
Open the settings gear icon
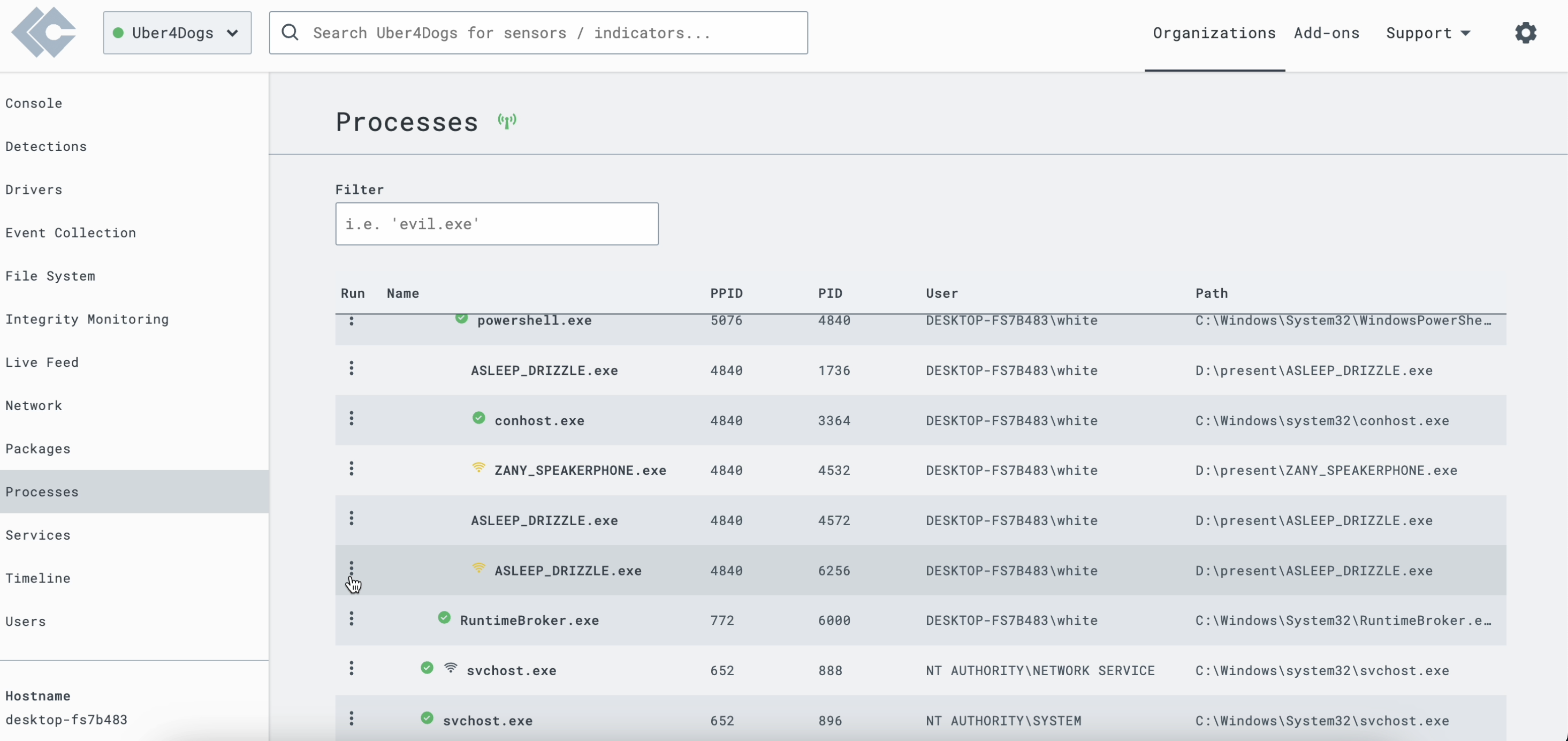click(1525, 33)
